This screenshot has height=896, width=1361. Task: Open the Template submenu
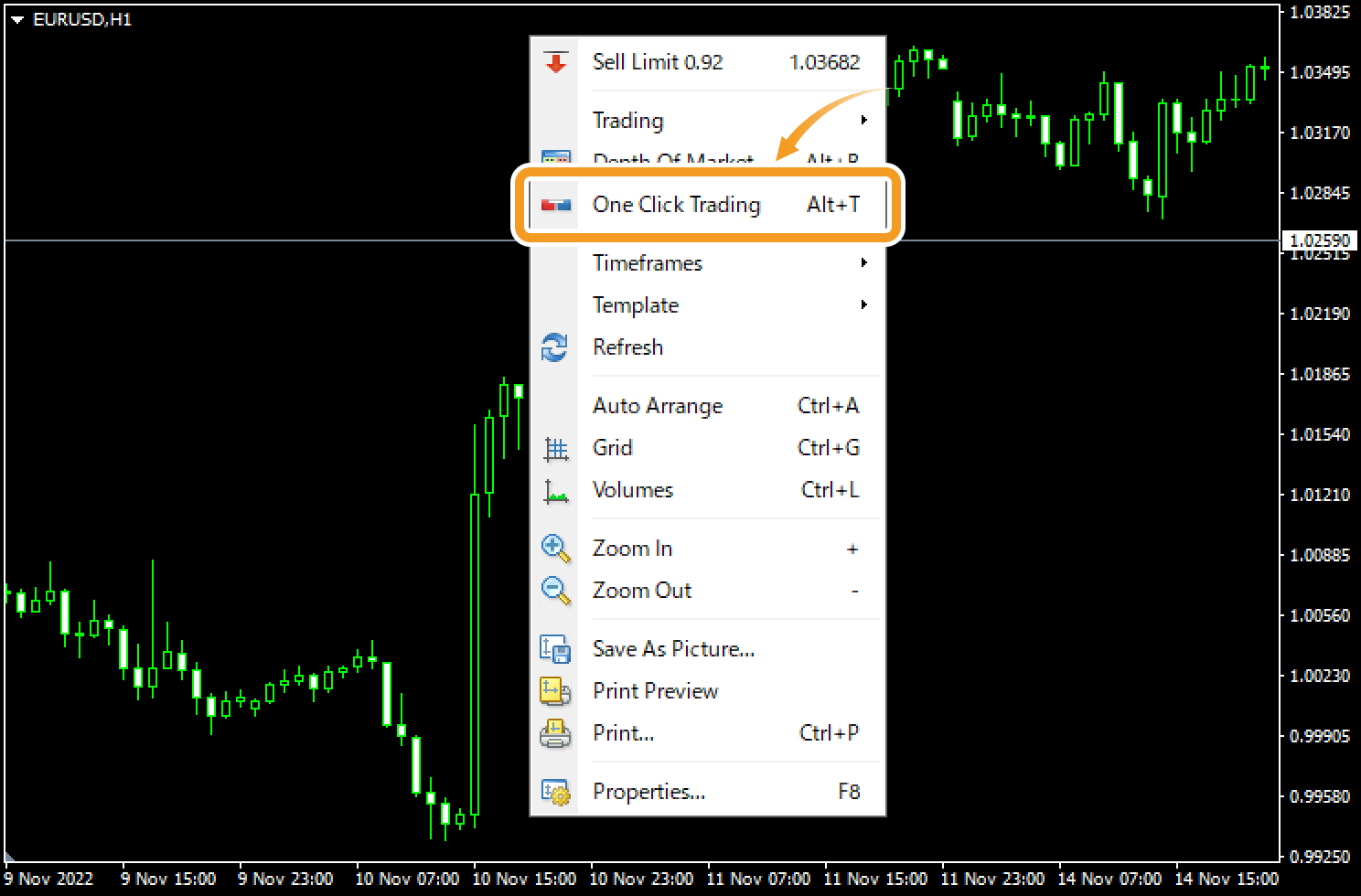pos(636,305)
